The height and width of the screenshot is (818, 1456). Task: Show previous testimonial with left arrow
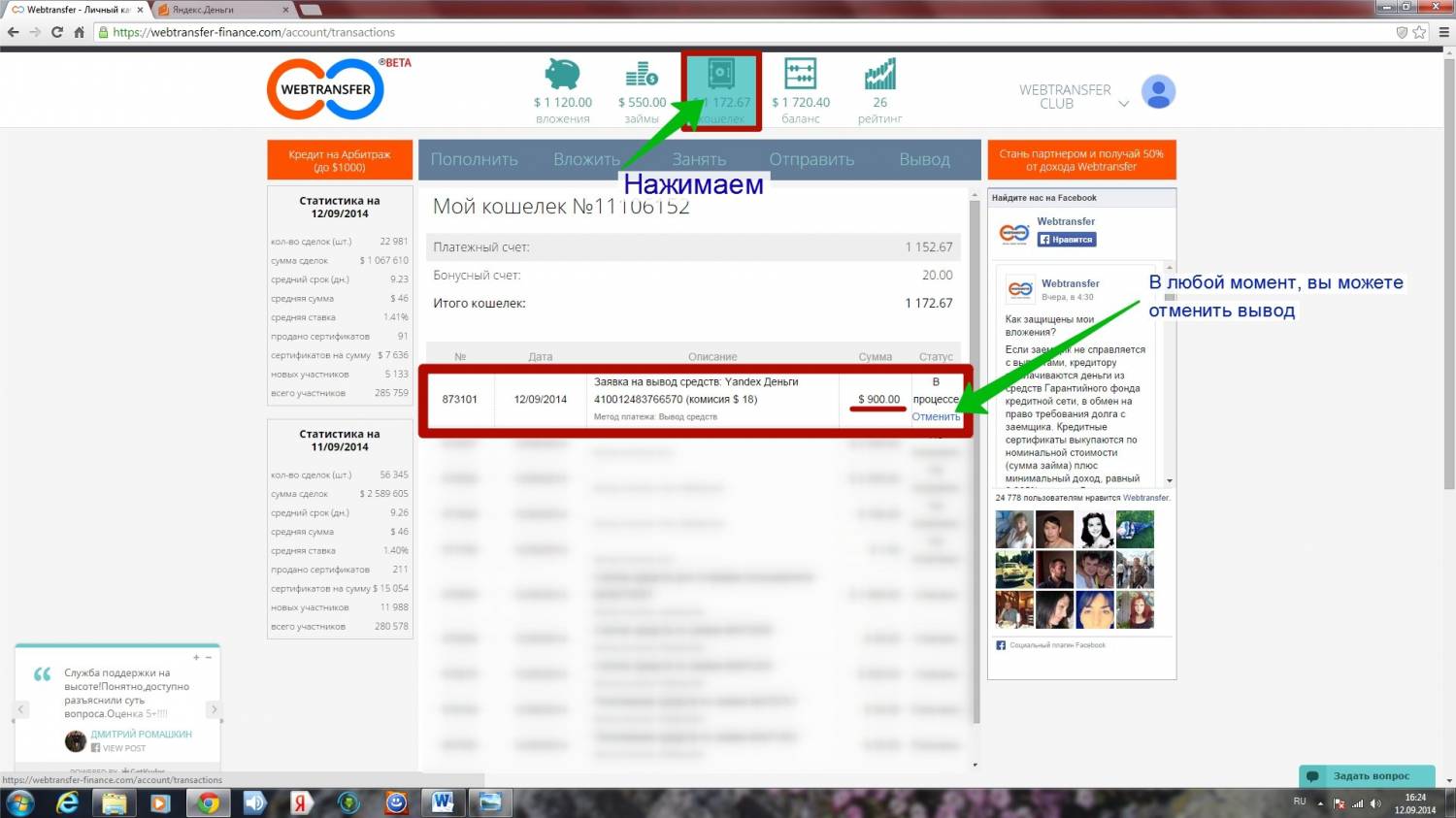pos(20,710)
